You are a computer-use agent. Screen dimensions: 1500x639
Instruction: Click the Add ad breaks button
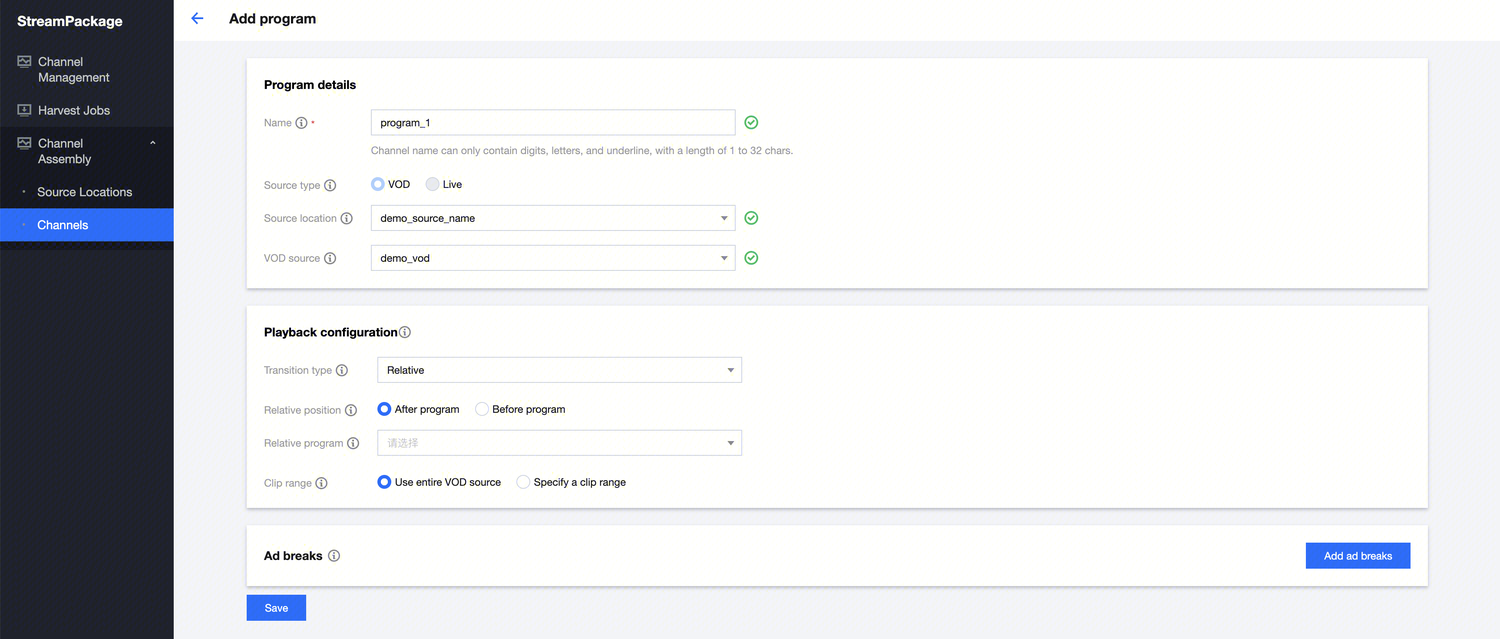click(x=1357, y=556)
